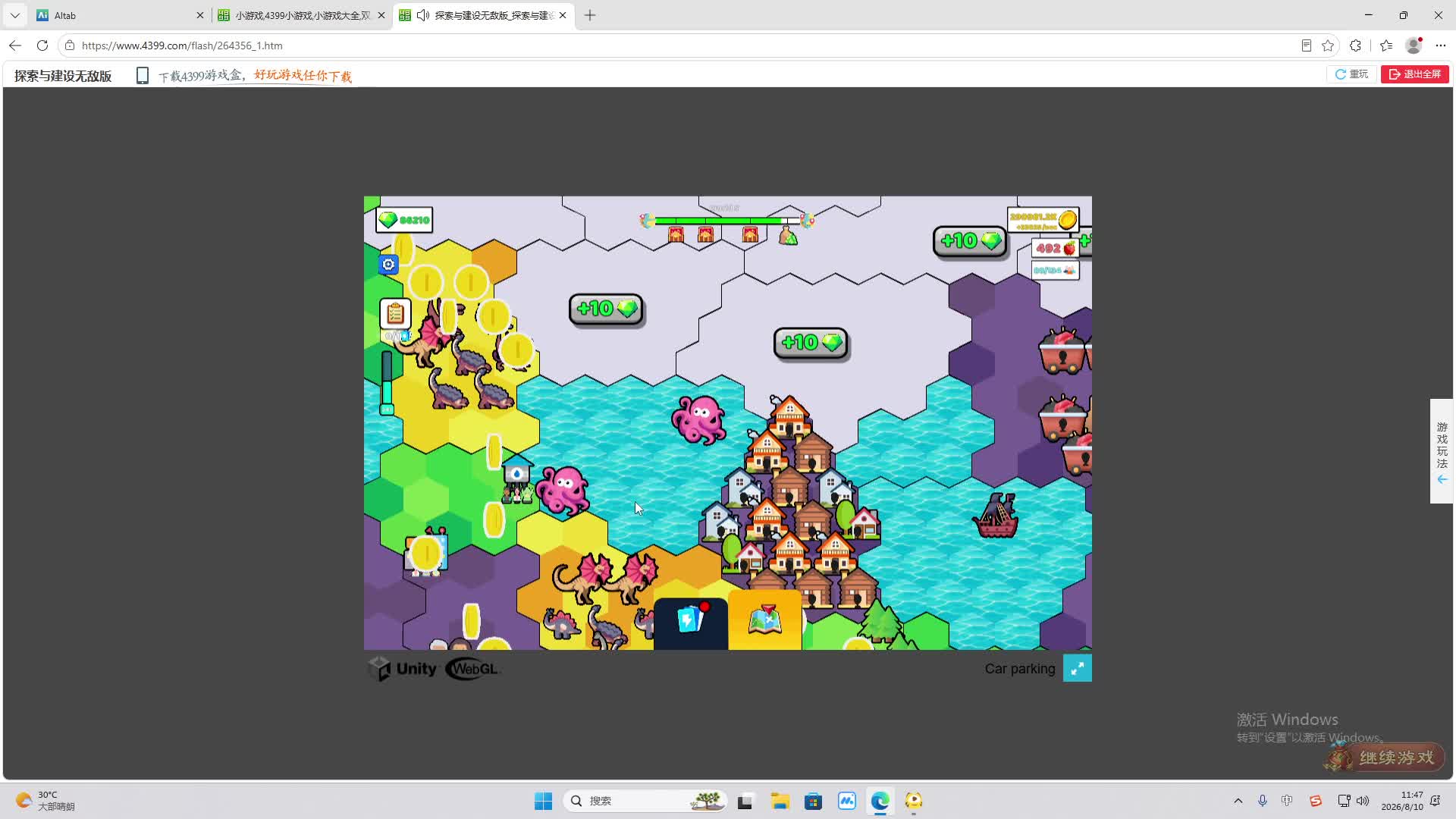Open the tab search dropdown

[15, 15]
